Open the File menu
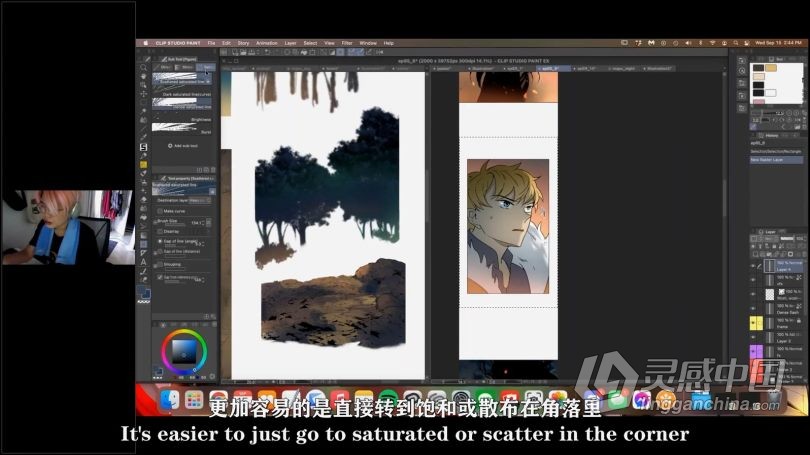 pyautogui.click(x=211, y=43)
